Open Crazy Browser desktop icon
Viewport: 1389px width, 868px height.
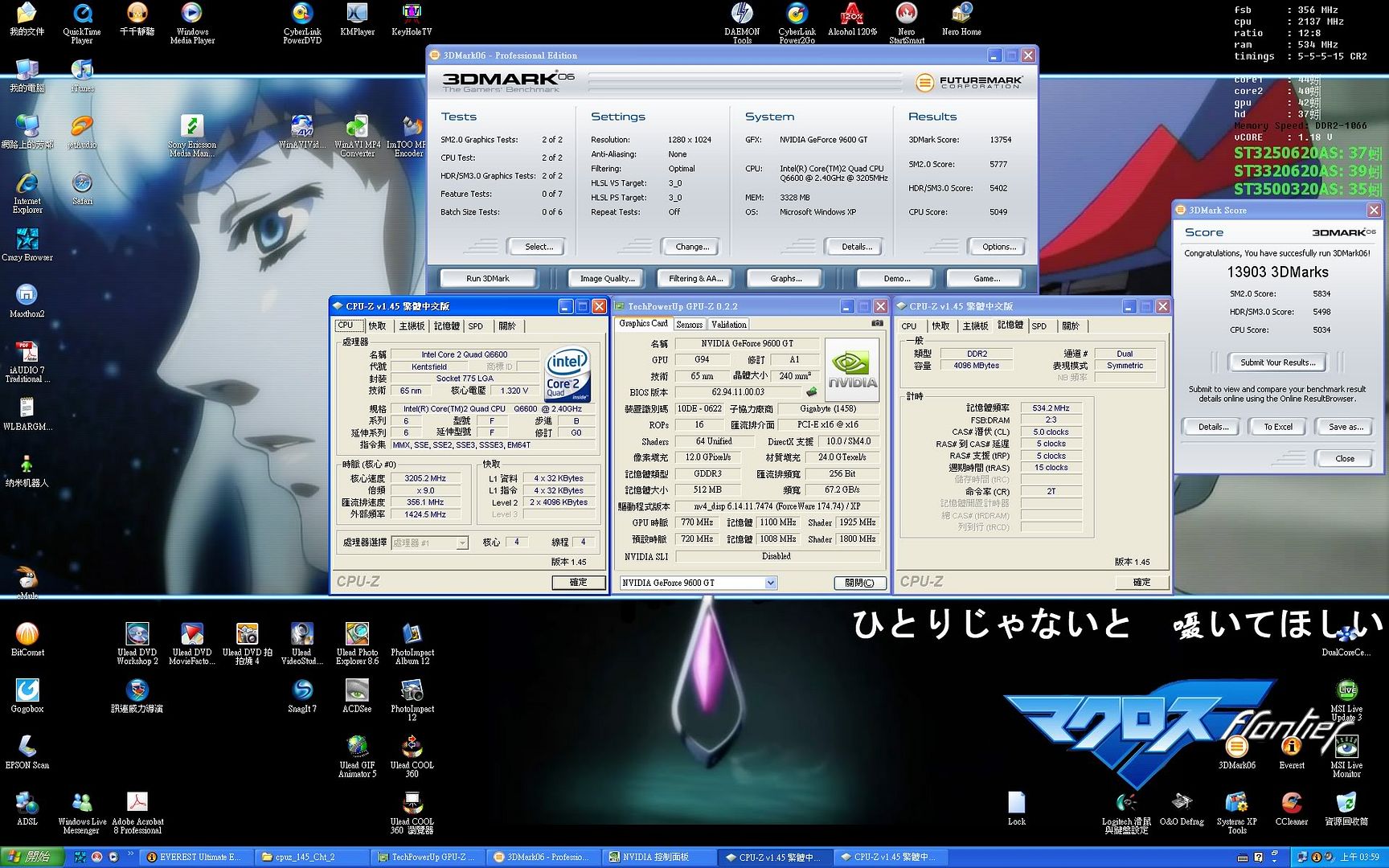[27, 245]
